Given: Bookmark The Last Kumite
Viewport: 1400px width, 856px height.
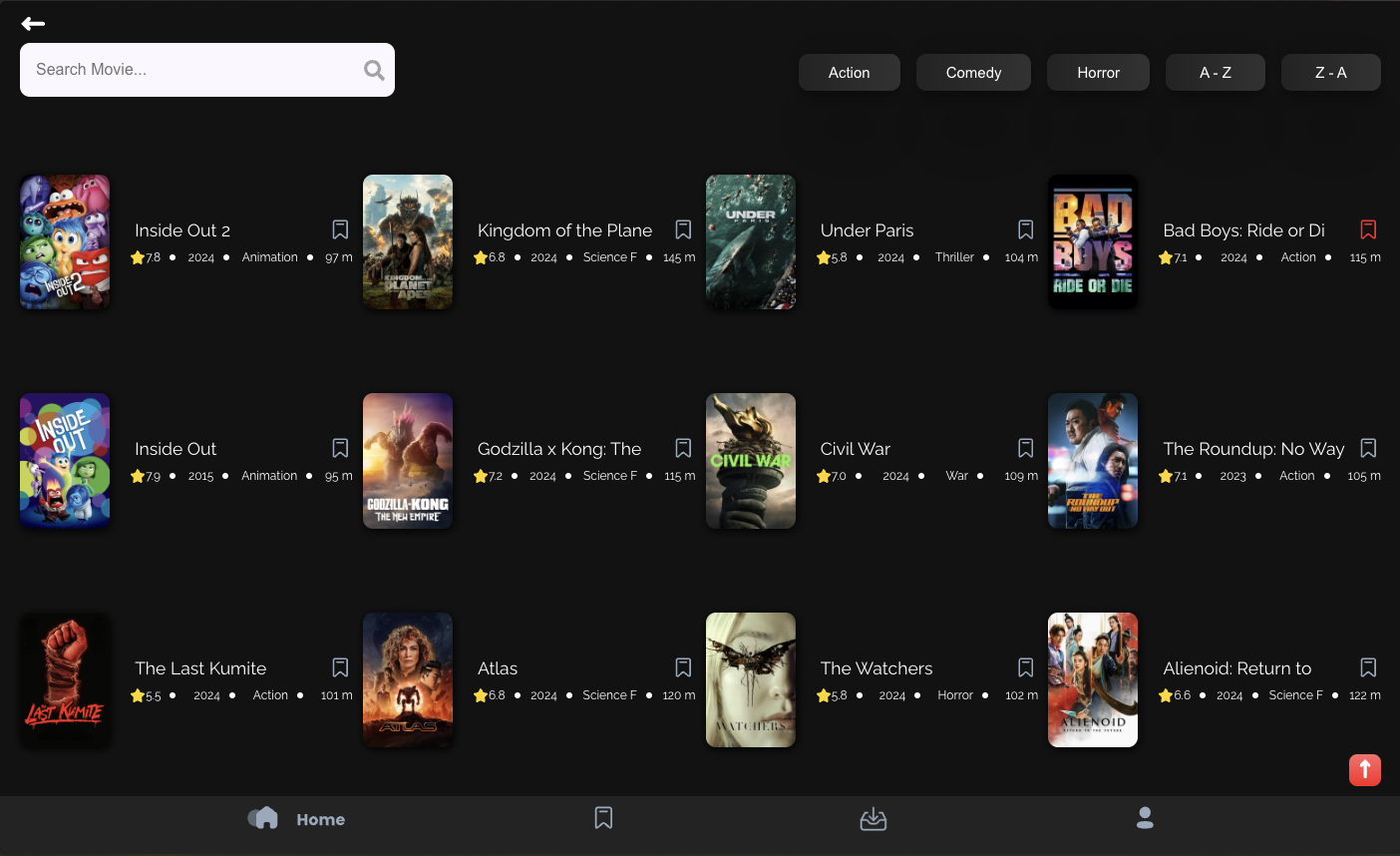Looking at the screenshot, I should pyautogui.click(x=340, y=667).
